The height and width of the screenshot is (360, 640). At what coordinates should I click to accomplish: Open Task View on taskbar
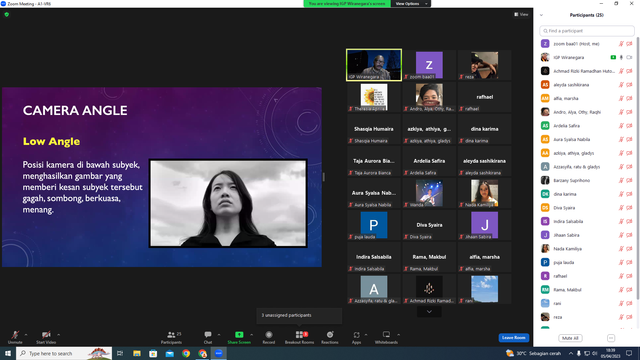pyautogui.click(x=120, y=353)
